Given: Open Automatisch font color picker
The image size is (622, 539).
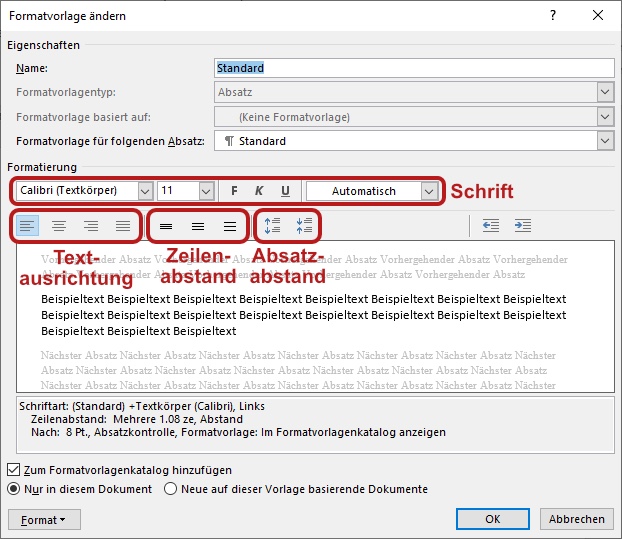Looking at the screenshot, I should click(372, 191).
